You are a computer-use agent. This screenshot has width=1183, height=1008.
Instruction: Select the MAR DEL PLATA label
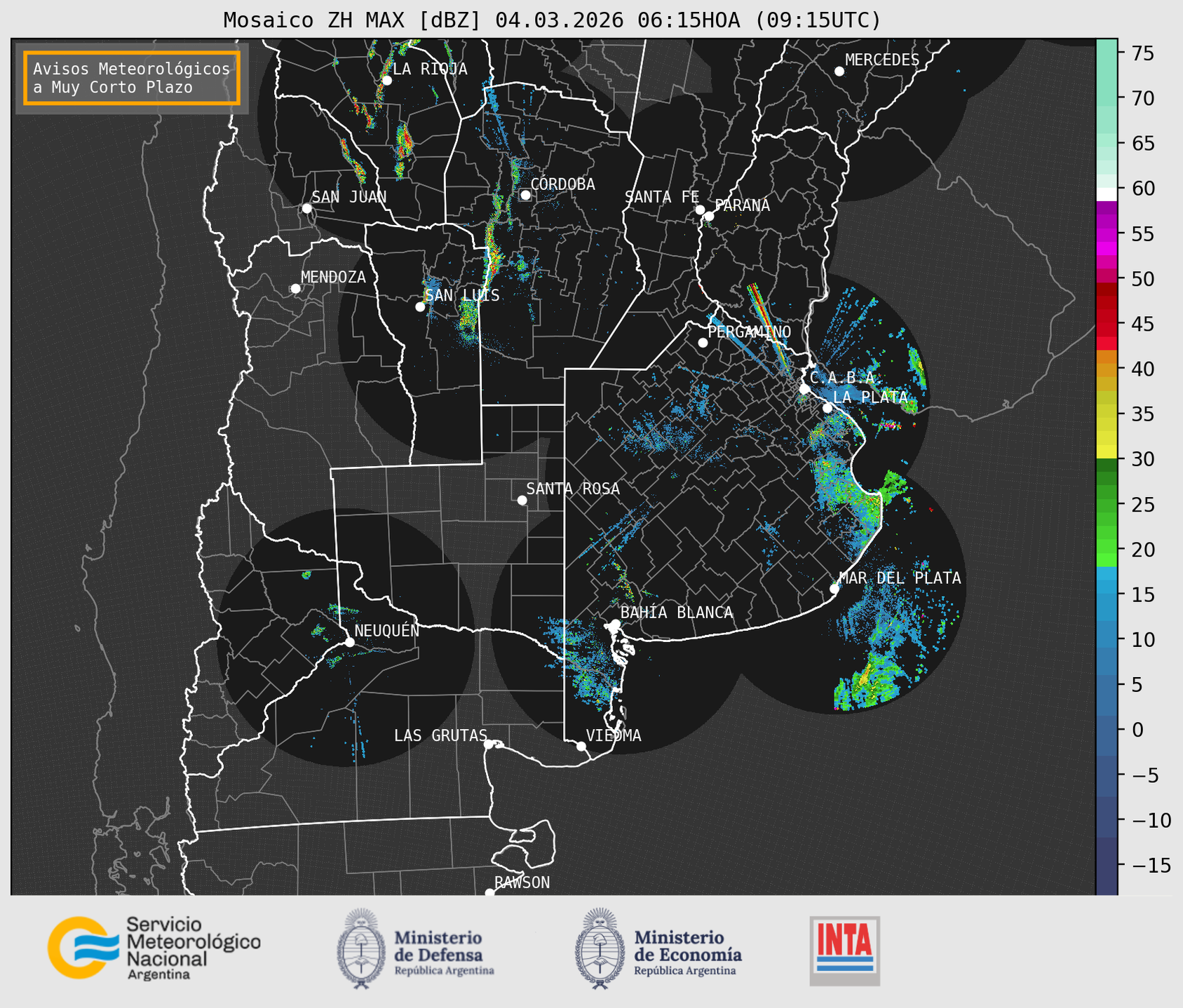900,578
